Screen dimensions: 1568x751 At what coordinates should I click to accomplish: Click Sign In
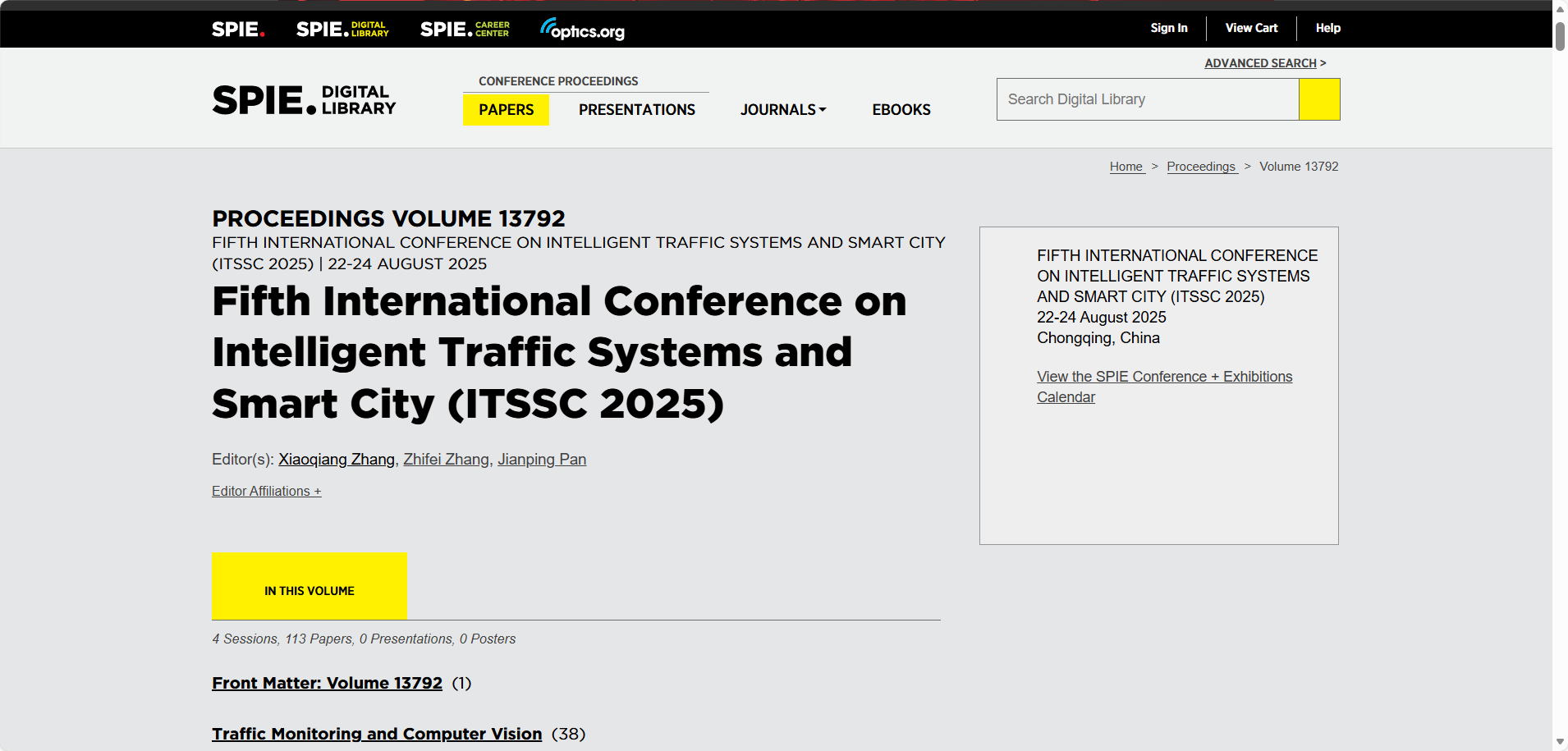(1168, 28)
